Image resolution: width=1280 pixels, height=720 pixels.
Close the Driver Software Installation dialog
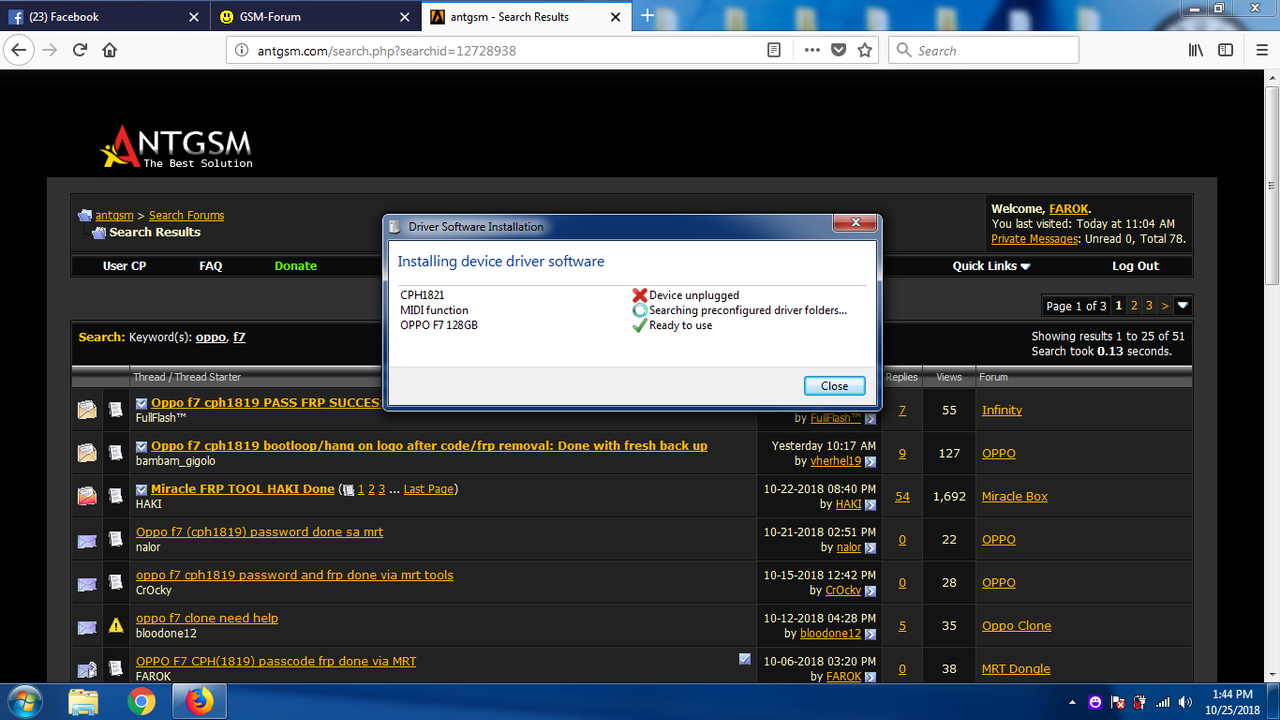pyautogui.click(x=834, y=386)
